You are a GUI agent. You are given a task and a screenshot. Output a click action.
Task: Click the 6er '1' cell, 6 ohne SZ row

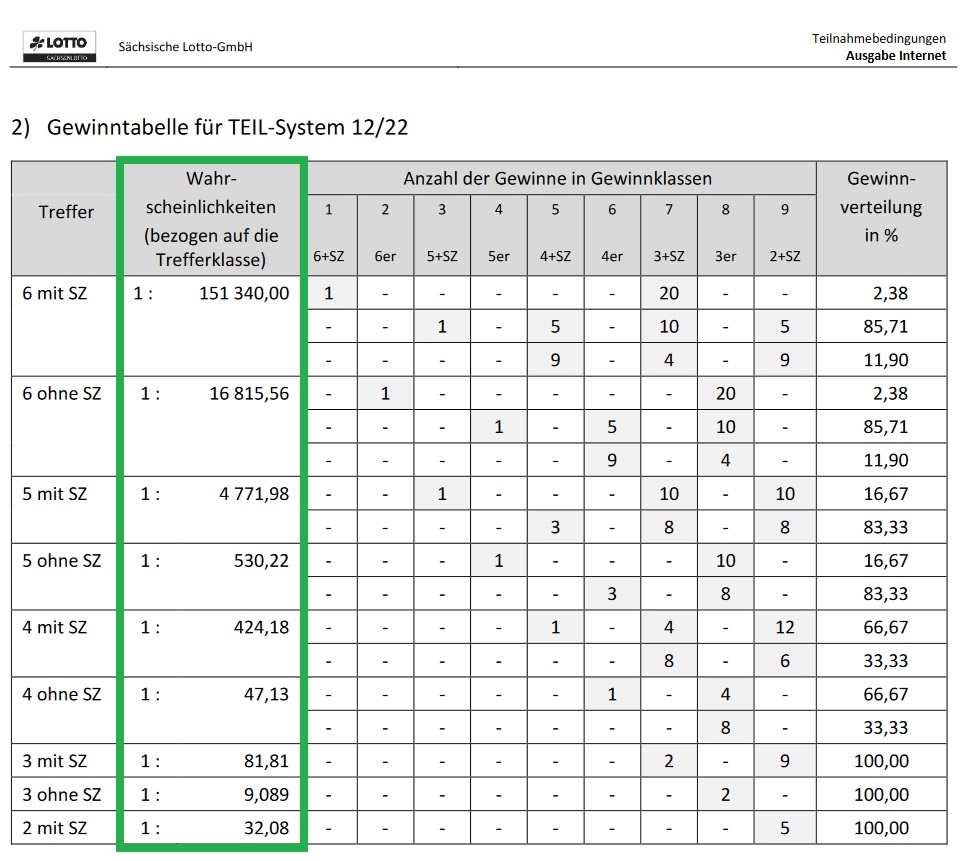(x=385, y=394)
